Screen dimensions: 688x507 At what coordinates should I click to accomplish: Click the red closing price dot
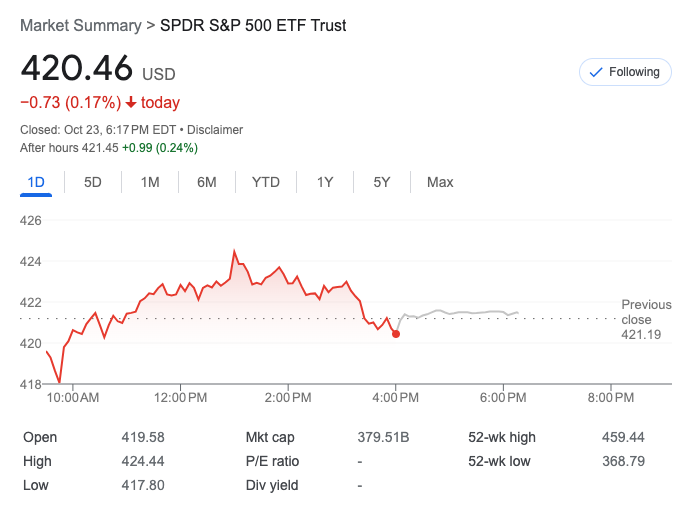(x=396, y=334)
